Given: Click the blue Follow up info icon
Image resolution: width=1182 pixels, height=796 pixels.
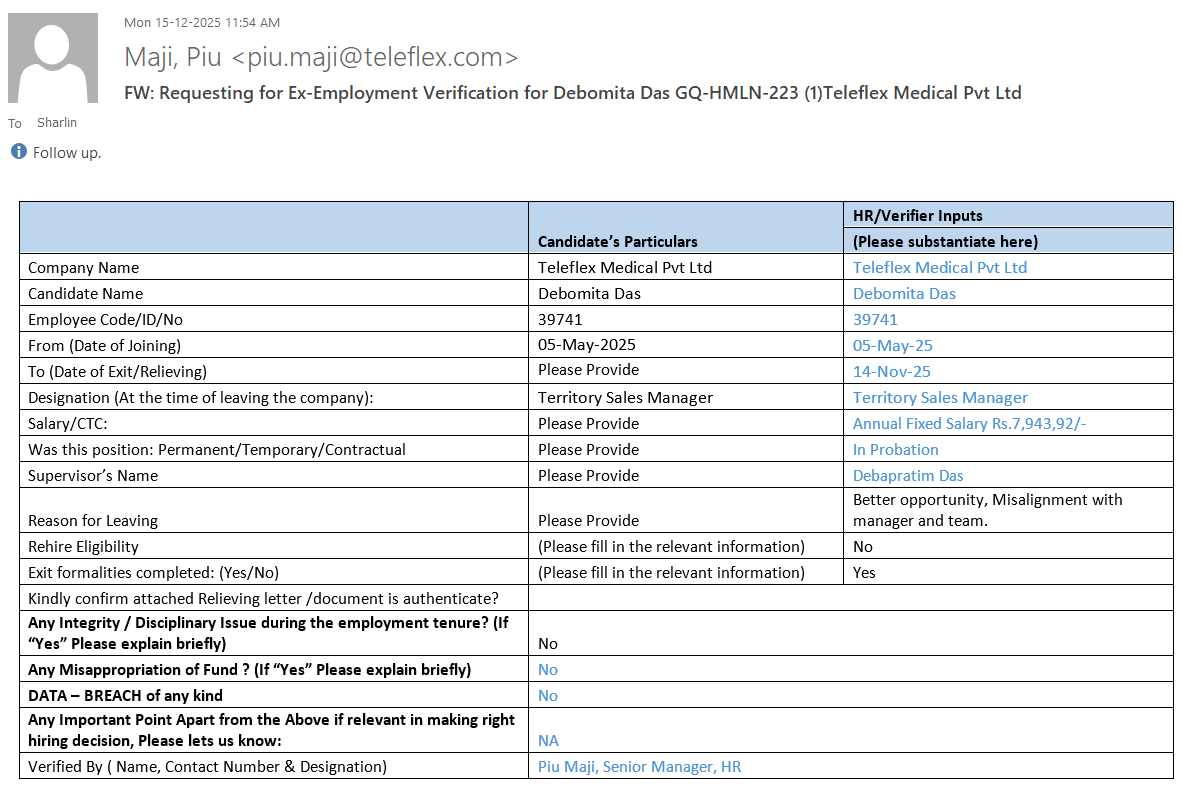Looking at the screenshot, I should pyautogui.click(x=18, y=152).
